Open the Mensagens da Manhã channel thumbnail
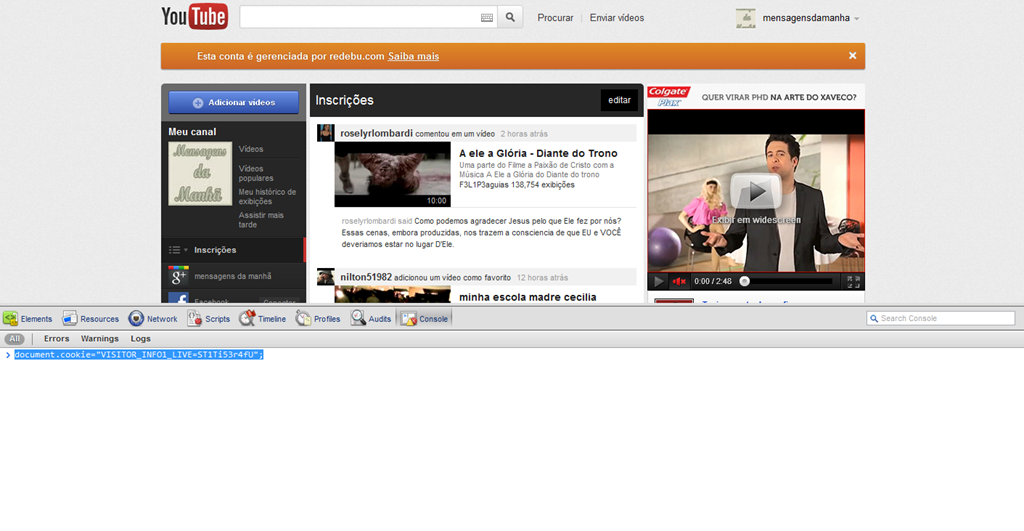 click(200, 174)
